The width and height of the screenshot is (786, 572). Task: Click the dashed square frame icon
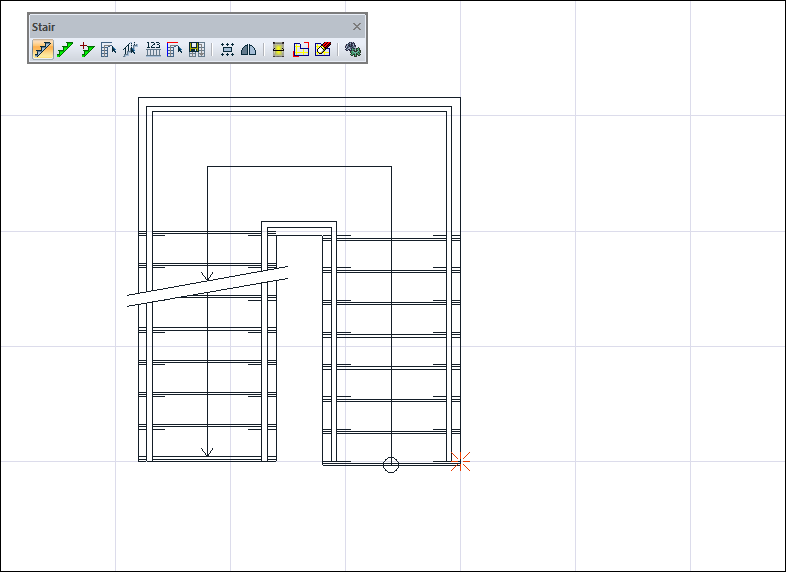pyautogui.click(x=227, y=49)
